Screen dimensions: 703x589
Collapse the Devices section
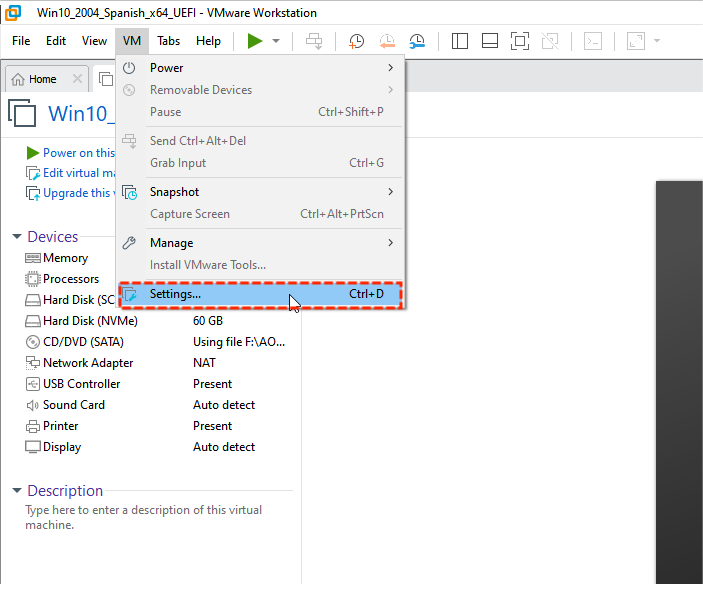pos(17,236)
